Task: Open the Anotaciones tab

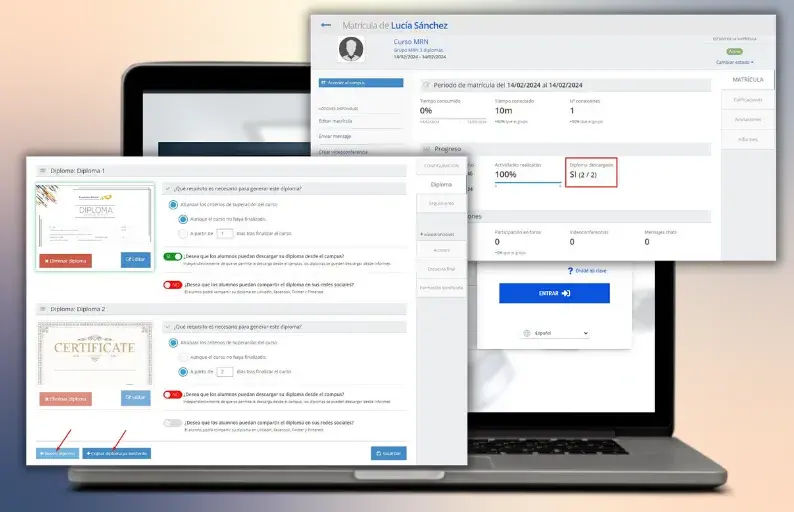Action: pyautogui.click(x=747, y=120)
